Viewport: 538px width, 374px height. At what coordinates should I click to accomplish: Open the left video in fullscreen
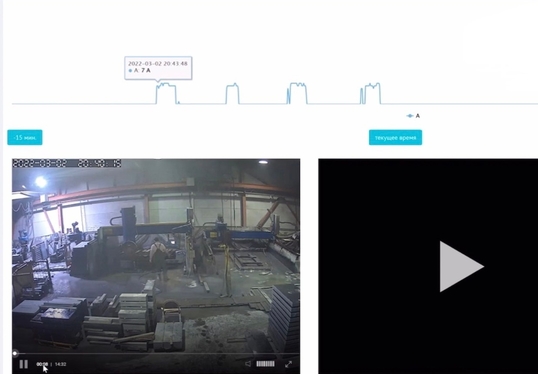pyautogui.click(x=289, y=364)
